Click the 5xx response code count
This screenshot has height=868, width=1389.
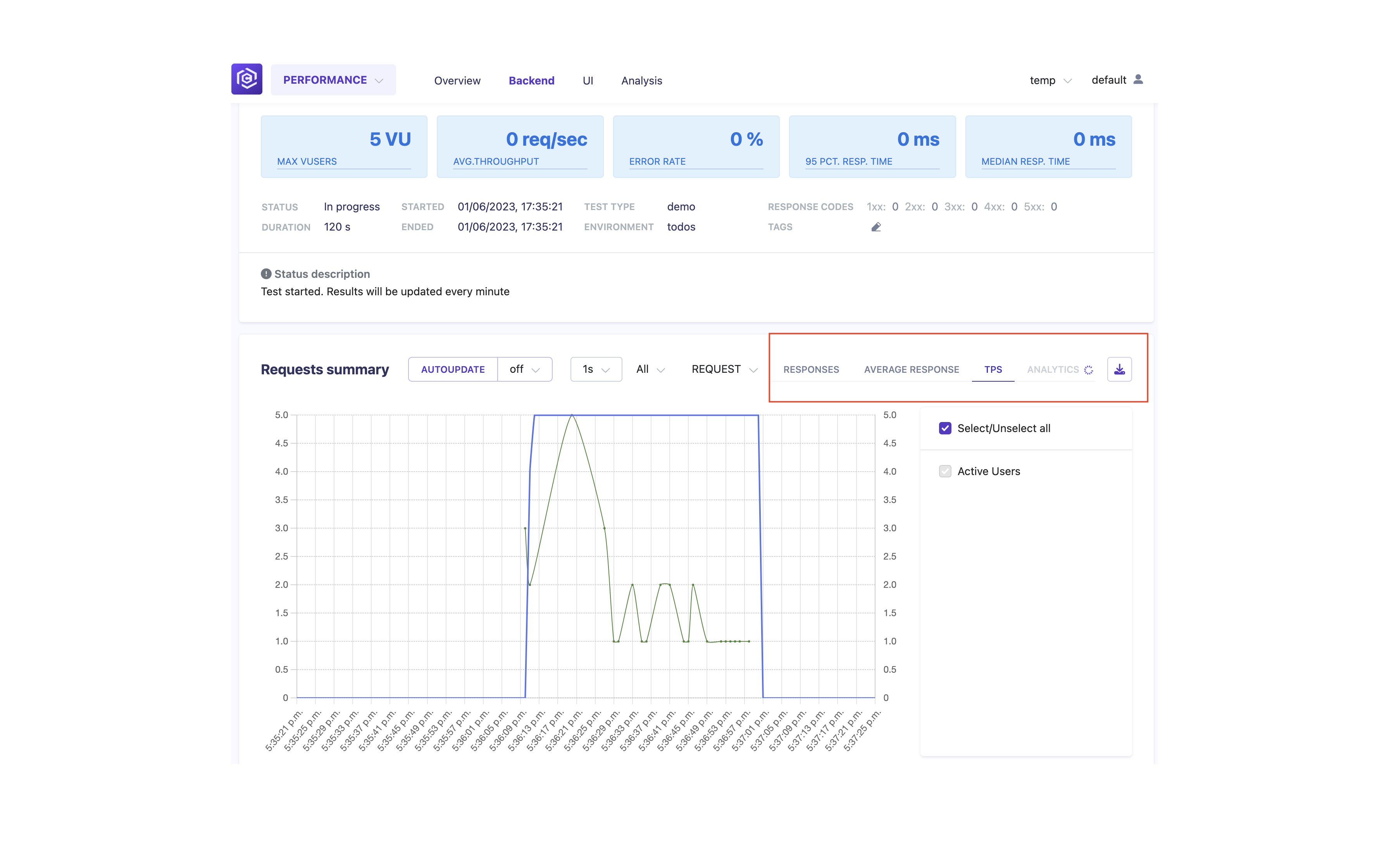tap(1053, 207)
